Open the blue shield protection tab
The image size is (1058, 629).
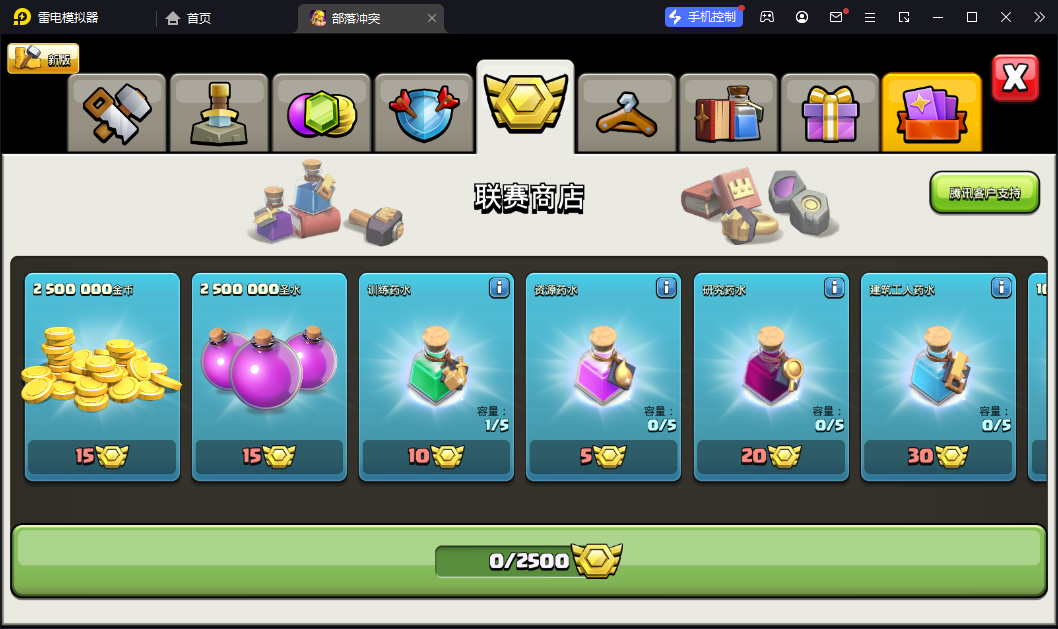point(424,113)
